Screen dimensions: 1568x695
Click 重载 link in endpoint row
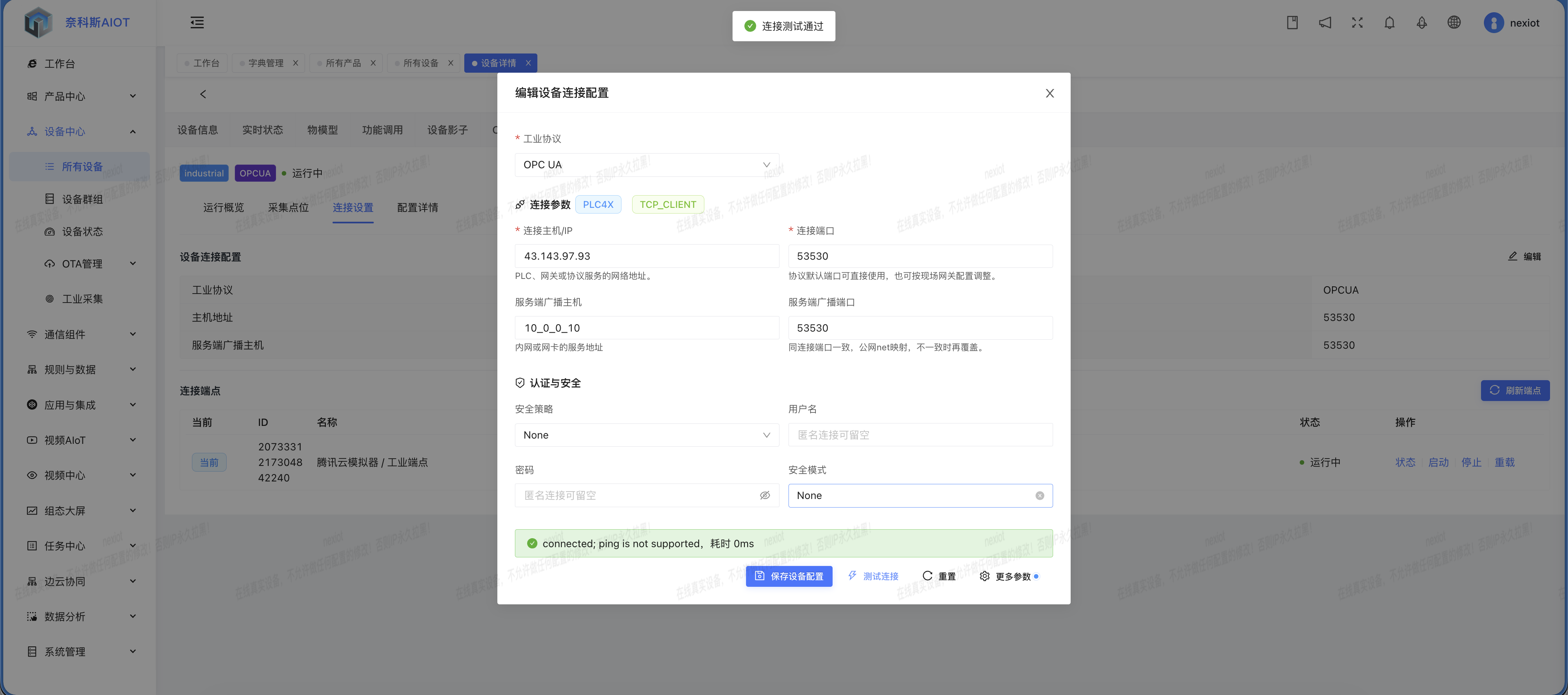click(x=1505, y=463)
